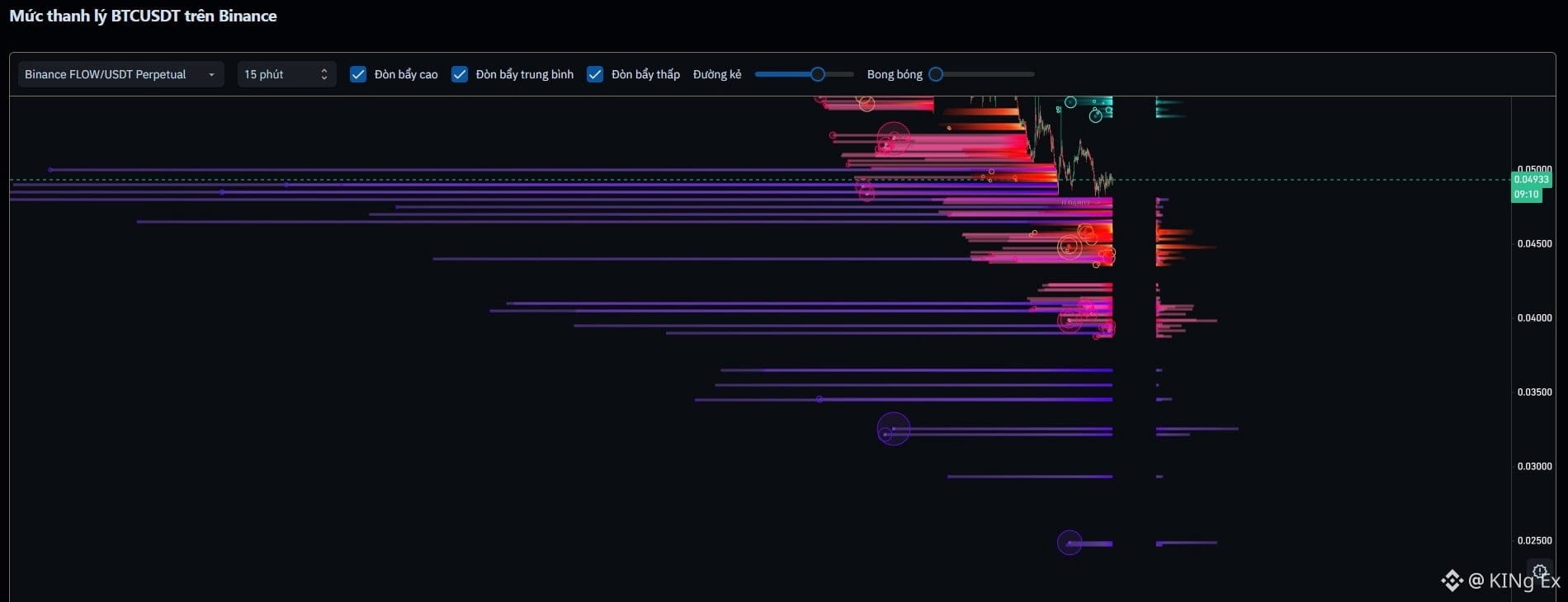
Task: Click the Đường kẻ label
Action: click(717, 74)
